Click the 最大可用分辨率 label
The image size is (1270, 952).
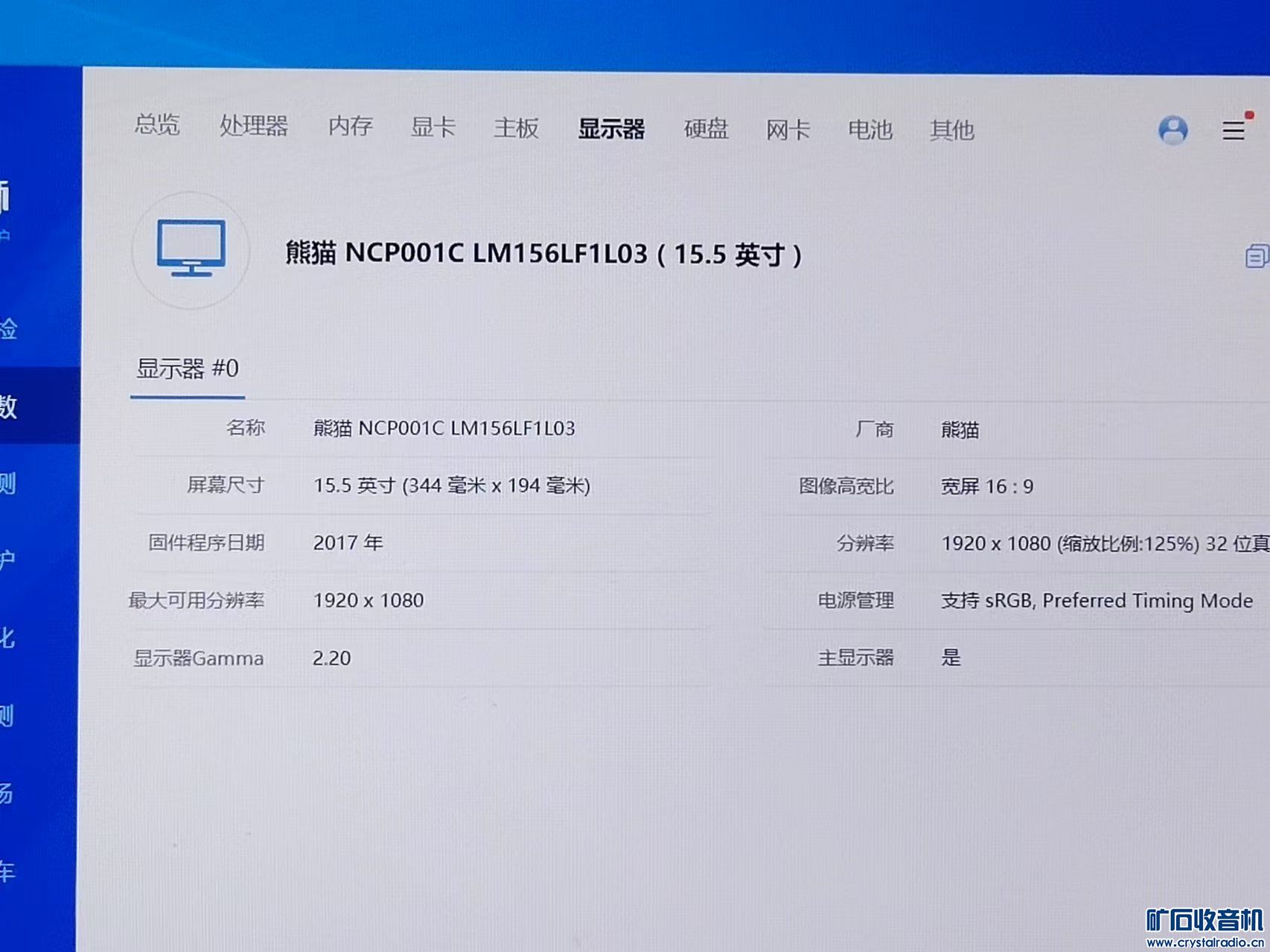coord(197,600)
